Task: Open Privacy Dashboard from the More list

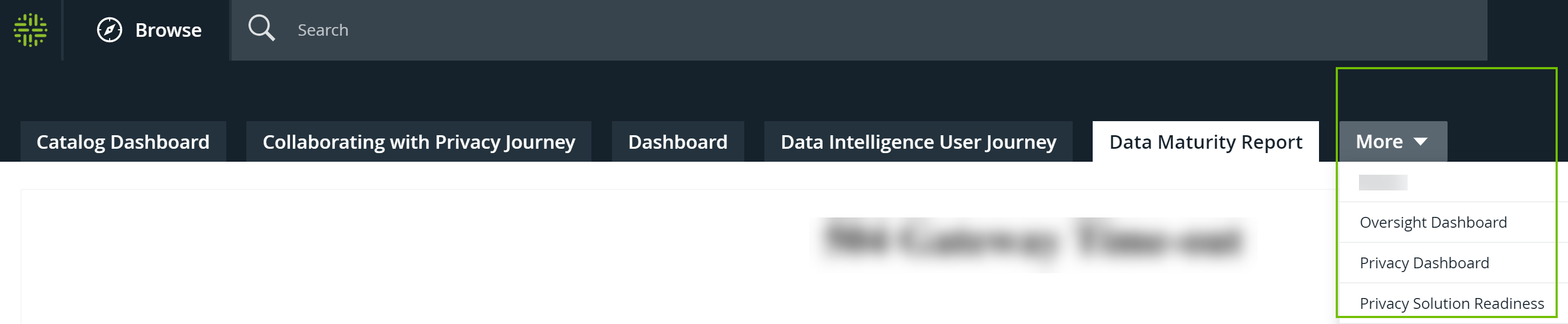Action: 1424,263
